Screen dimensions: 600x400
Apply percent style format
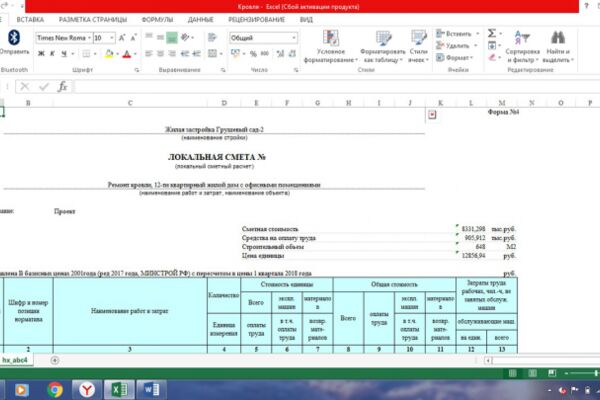pos(253,54)
